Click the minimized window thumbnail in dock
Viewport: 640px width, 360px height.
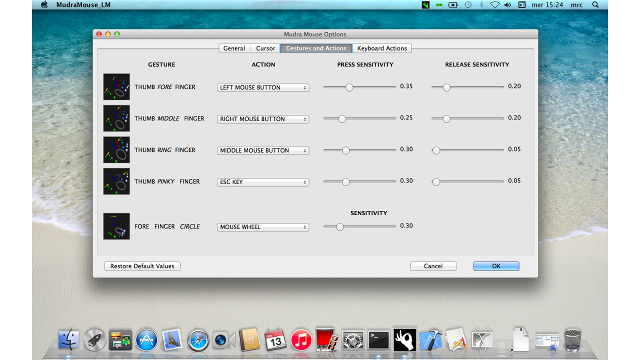(x=547, y=342)
